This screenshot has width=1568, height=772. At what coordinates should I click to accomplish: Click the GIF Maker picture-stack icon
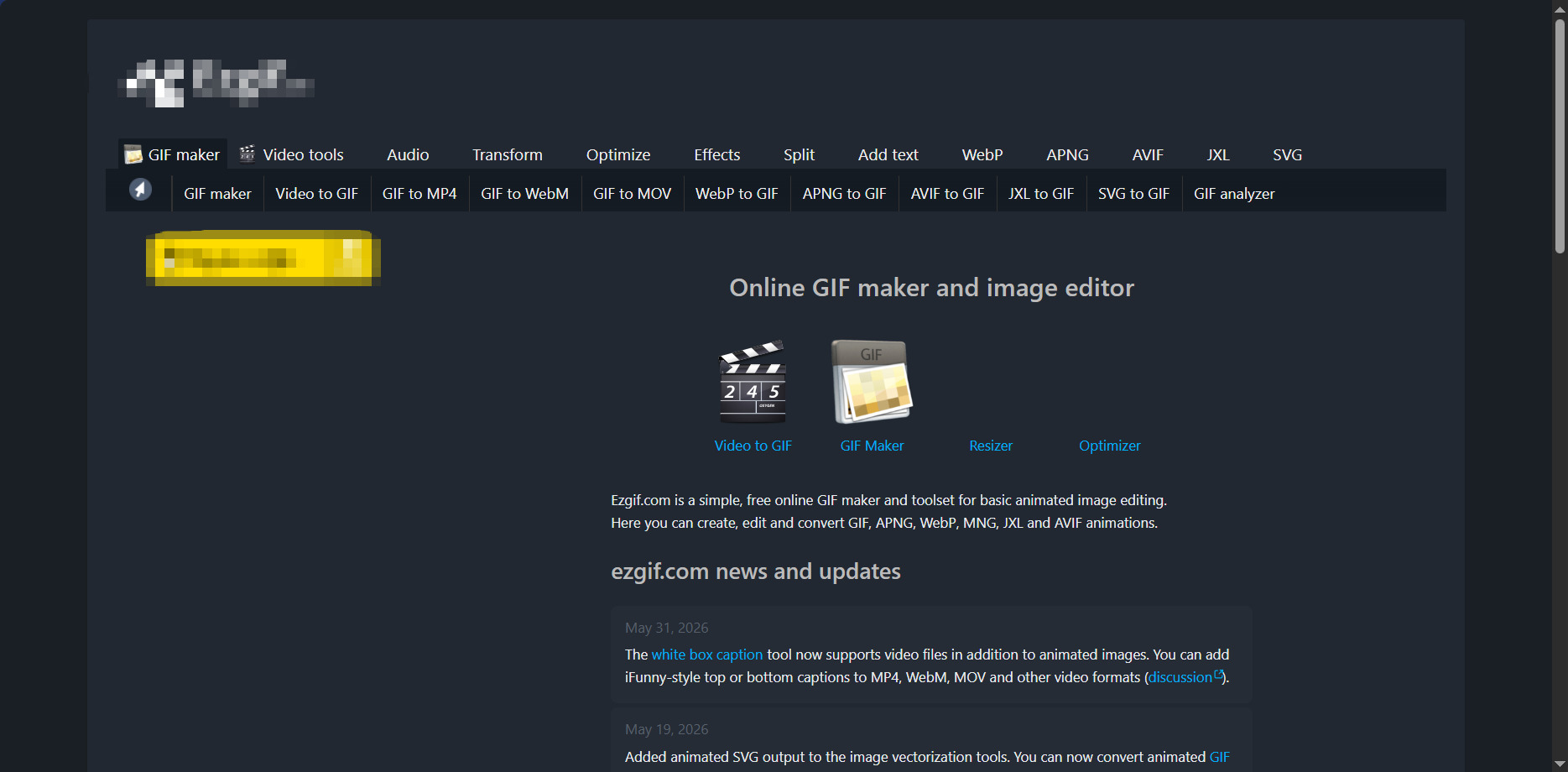point(872,382)
